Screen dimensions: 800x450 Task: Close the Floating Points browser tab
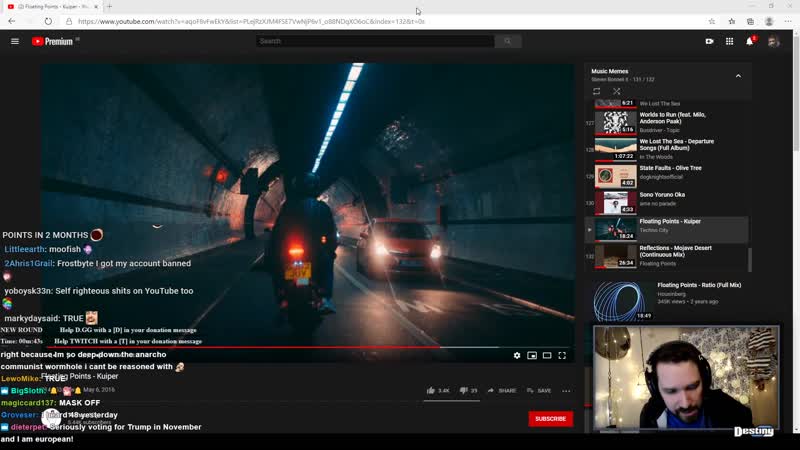(x=96, y=7)
